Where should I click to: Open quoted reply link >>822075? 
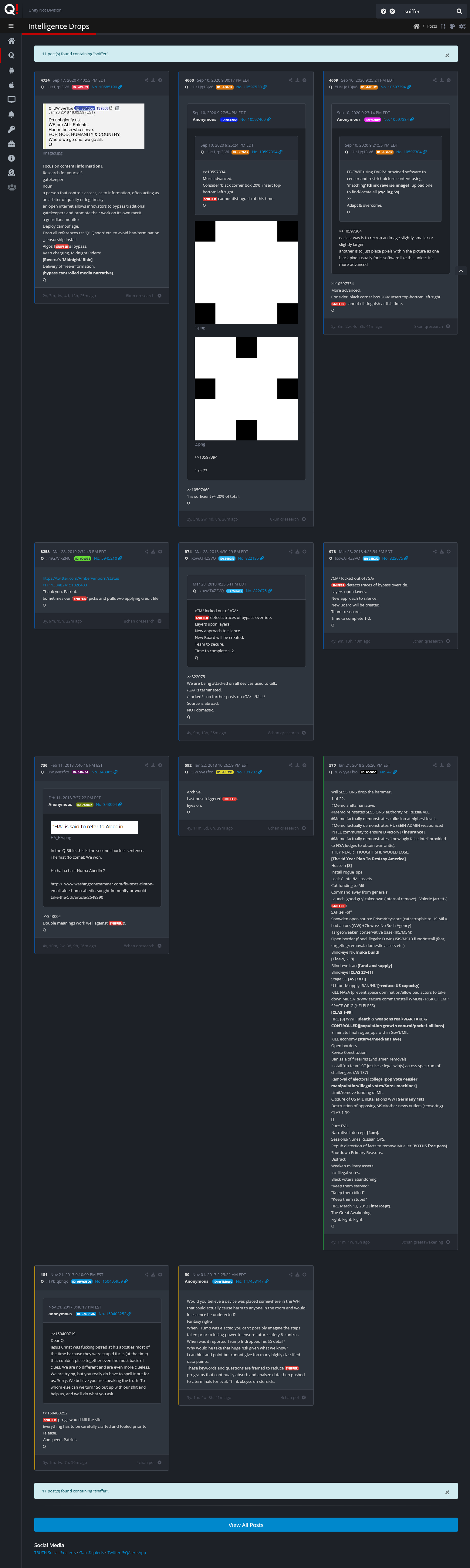(196, 676)
